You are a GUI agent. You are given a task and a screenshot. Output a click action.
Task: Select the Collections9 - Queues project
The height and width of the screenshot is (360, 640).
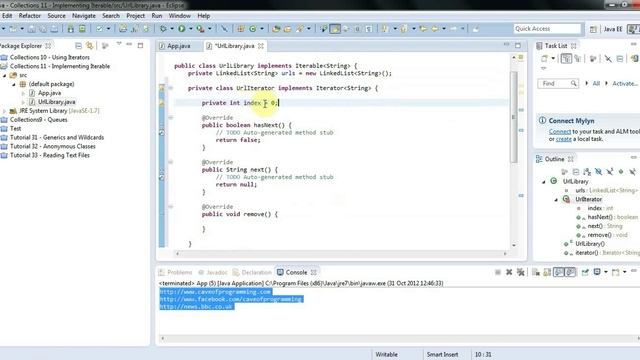(x=38, y=120)
